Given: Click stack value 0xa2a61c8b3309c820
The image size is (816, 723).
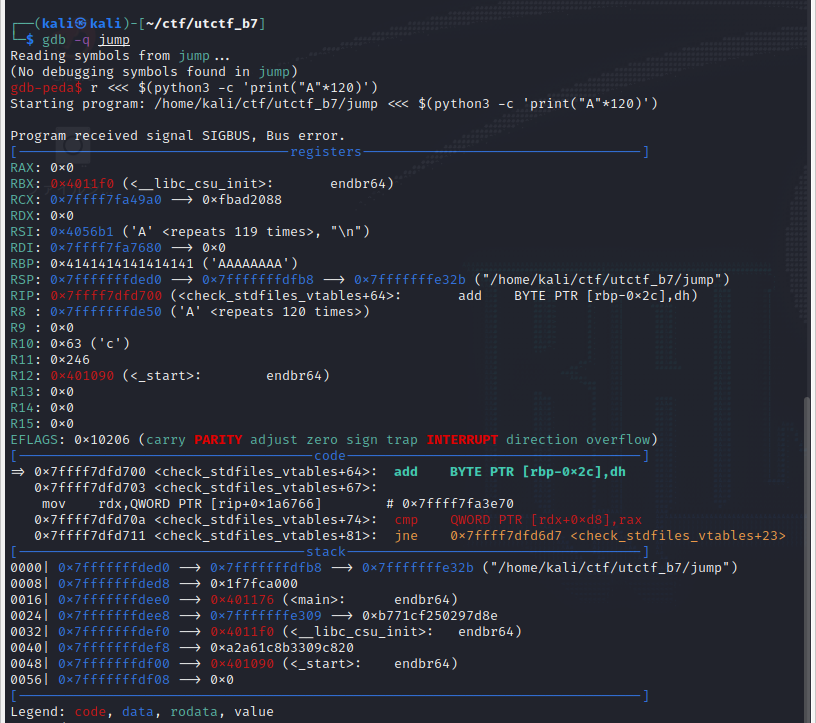Looking at the screenshot, I should point(282,648).
